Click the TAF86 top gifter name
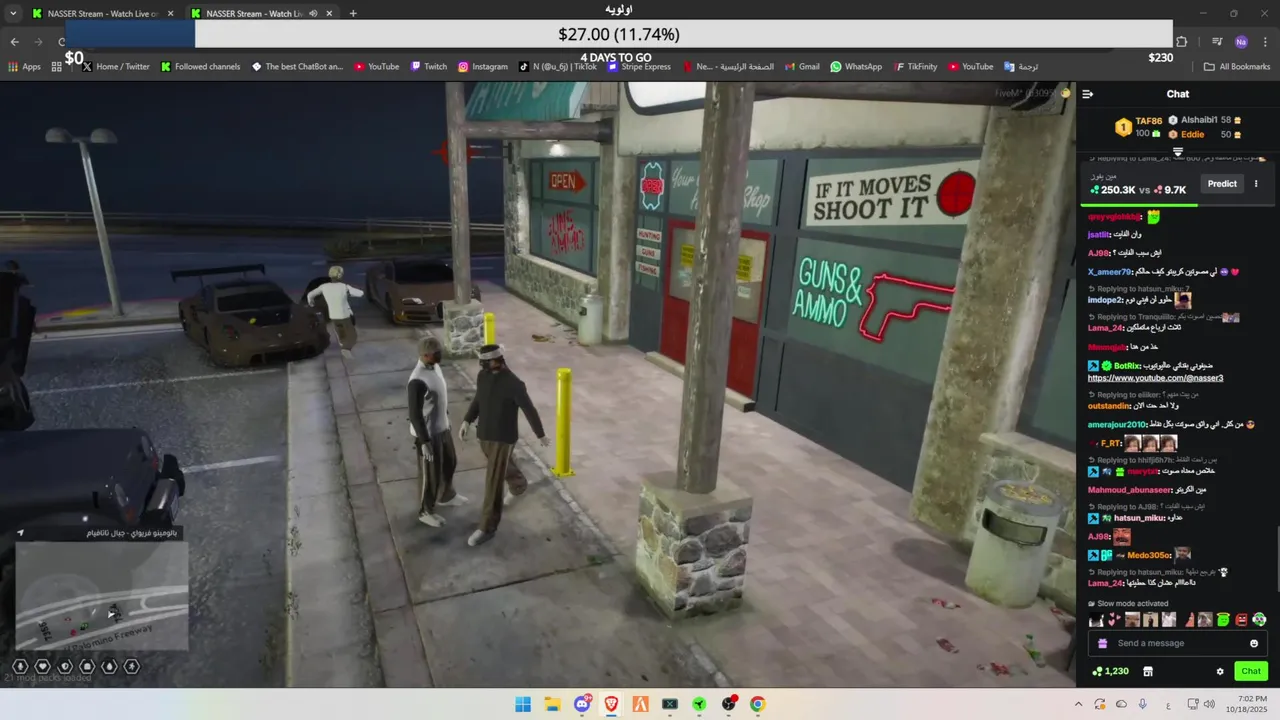 point(1149,121)
